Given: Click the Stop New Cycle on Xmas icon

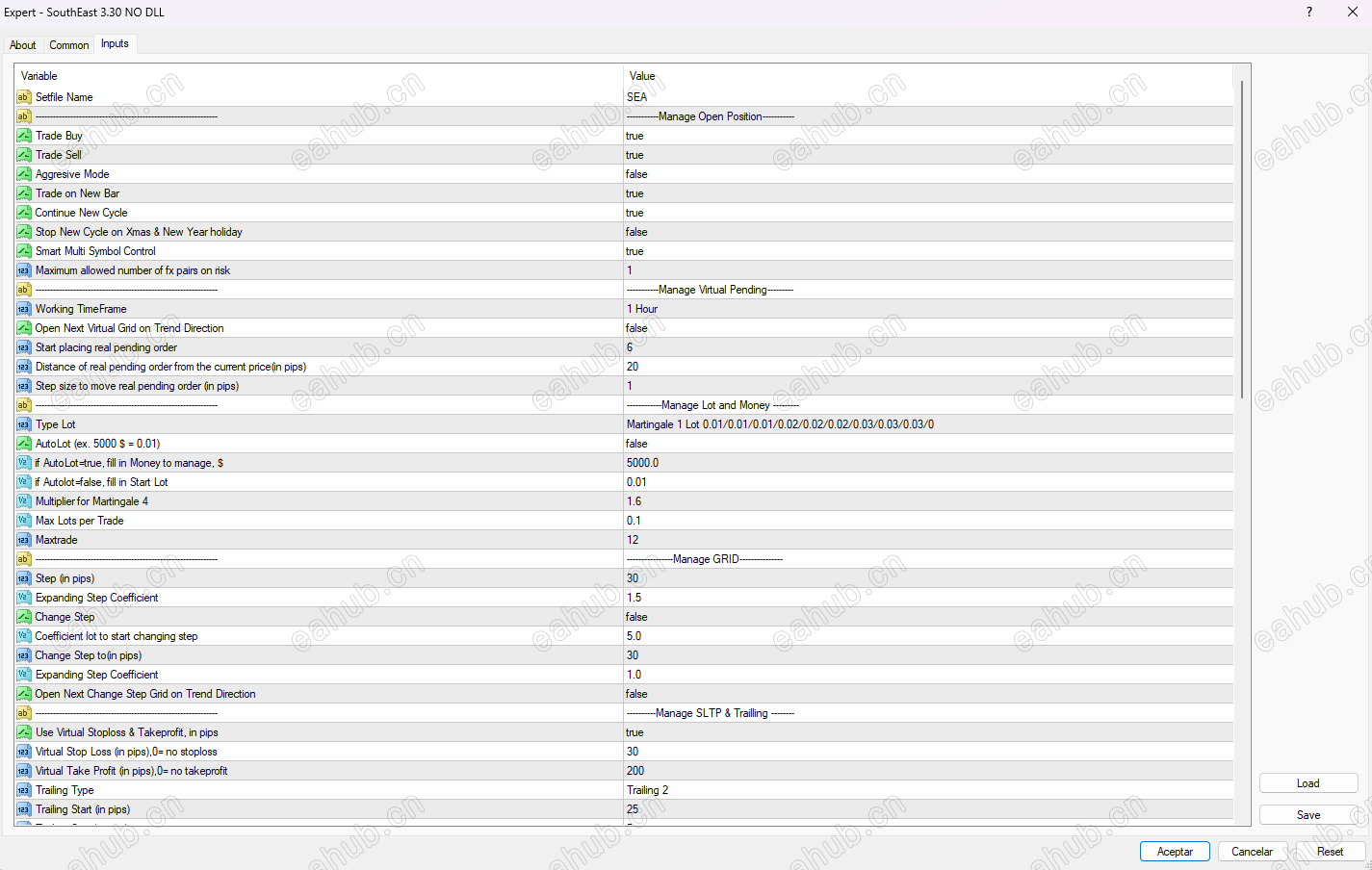Looking at the screenshot, I should coord(24,232).
